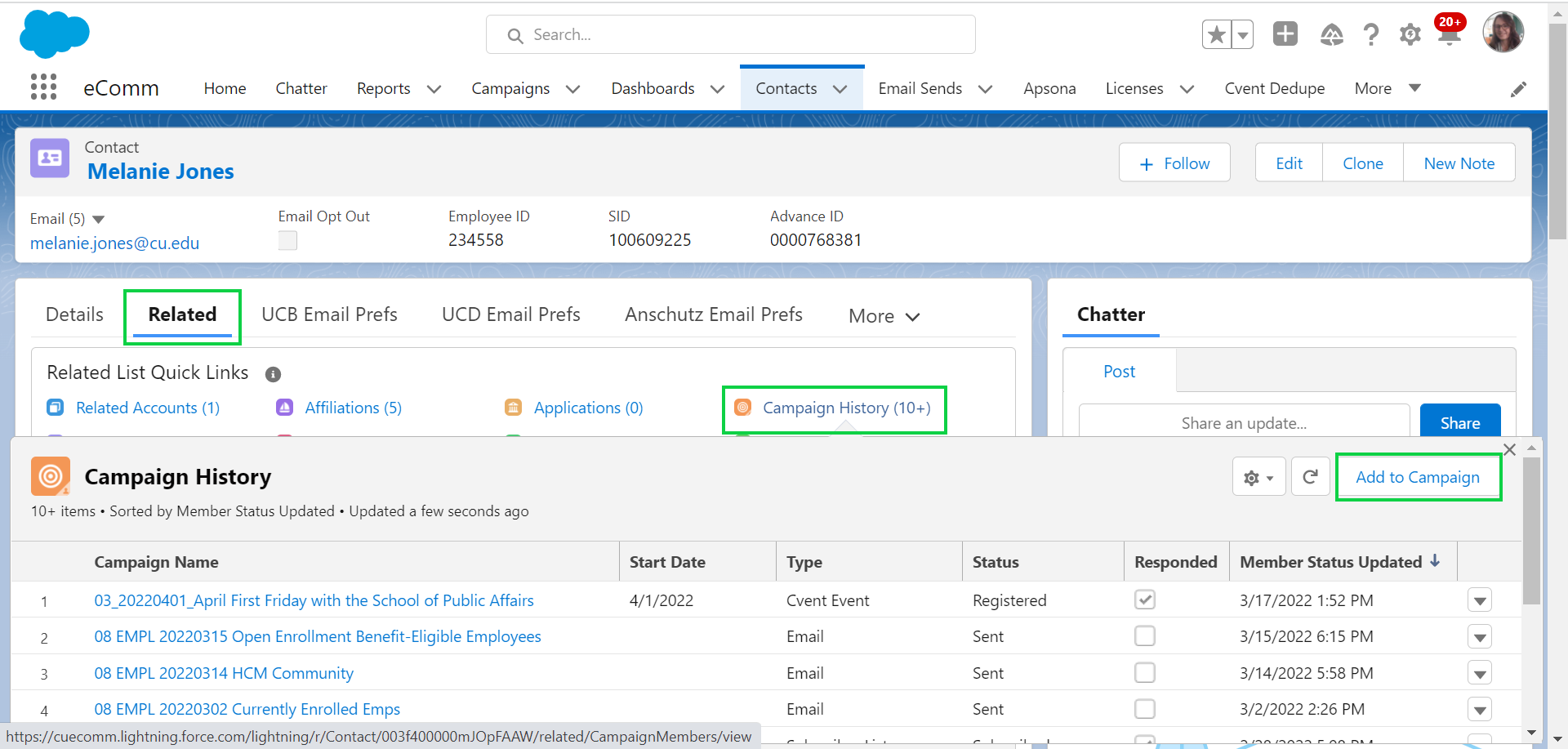Refresh the Campaign History list
Viewport: 1568px width, 749px height.
(x=1310, y=477)
